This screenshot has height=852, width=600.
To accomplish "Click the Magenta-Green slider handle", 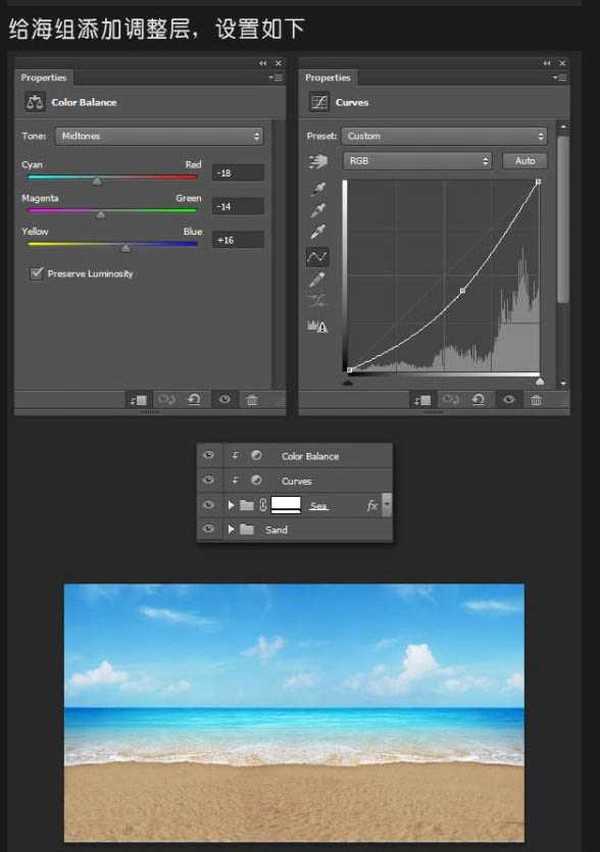I will point(101,215).
